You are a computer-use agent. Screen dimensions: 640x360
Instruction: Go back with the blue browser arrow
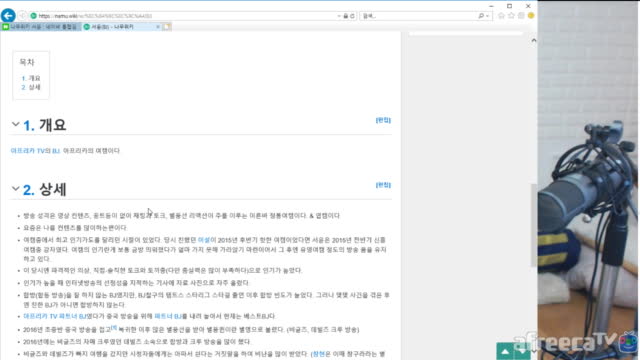(x=8, y=16)
